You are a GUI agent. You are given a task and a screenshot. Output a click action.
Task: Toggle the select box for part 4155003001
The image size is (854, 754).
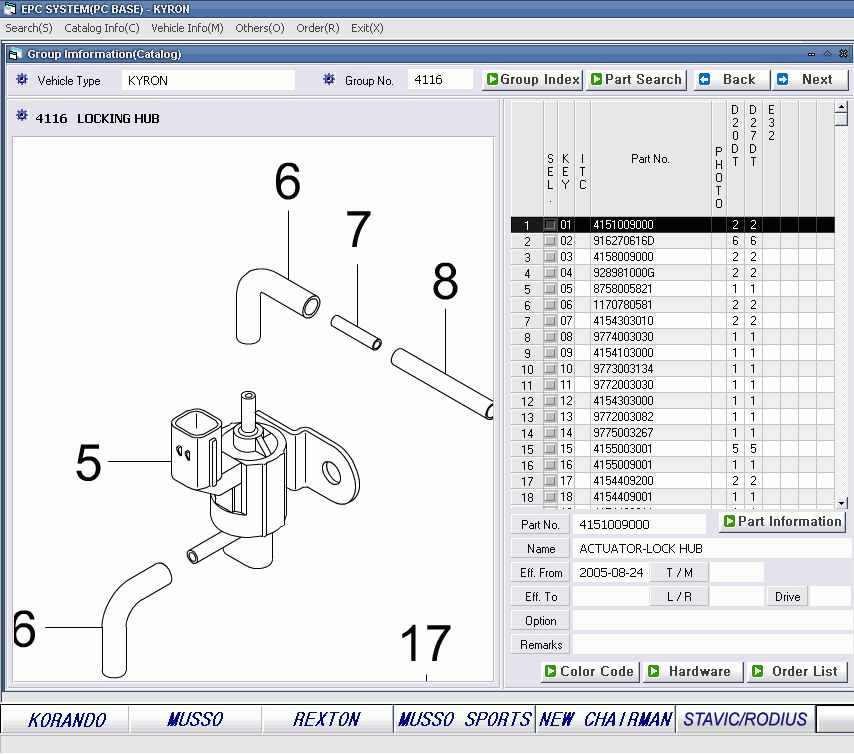[x=550, y=449]
